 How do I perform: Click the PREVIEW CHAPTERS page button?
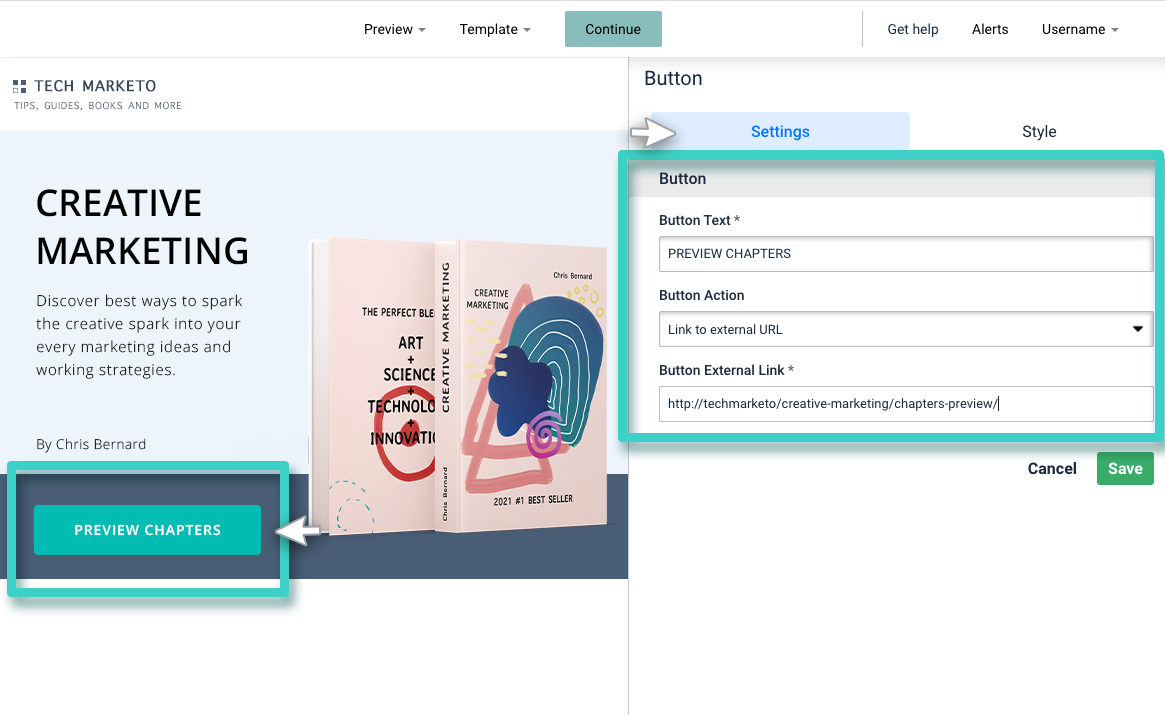pos(147,530)
